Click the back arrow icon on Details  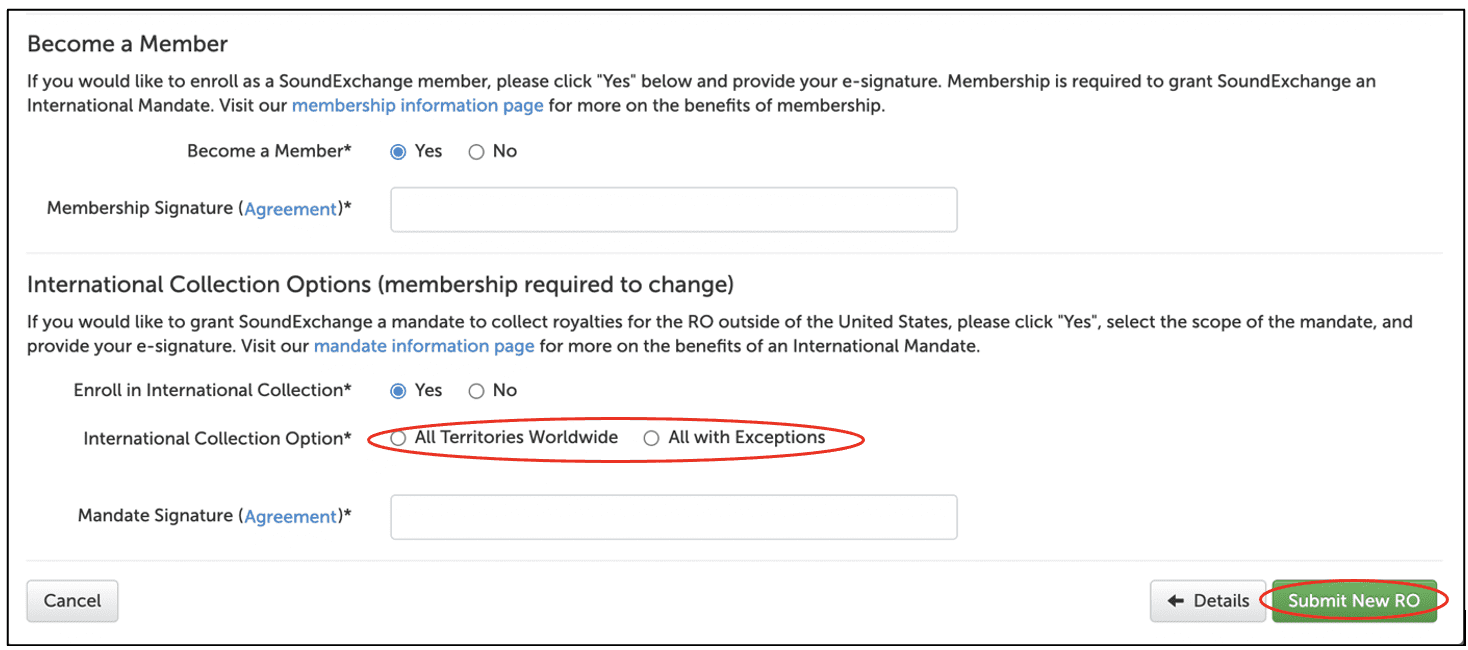[x=1176, y=601]
